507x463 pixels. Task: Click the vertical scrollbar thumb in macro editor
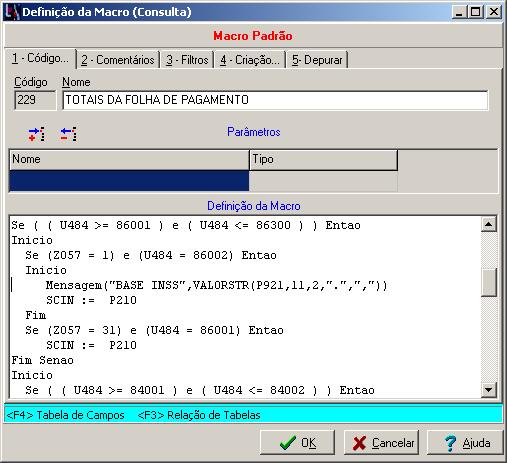point(489,282)
